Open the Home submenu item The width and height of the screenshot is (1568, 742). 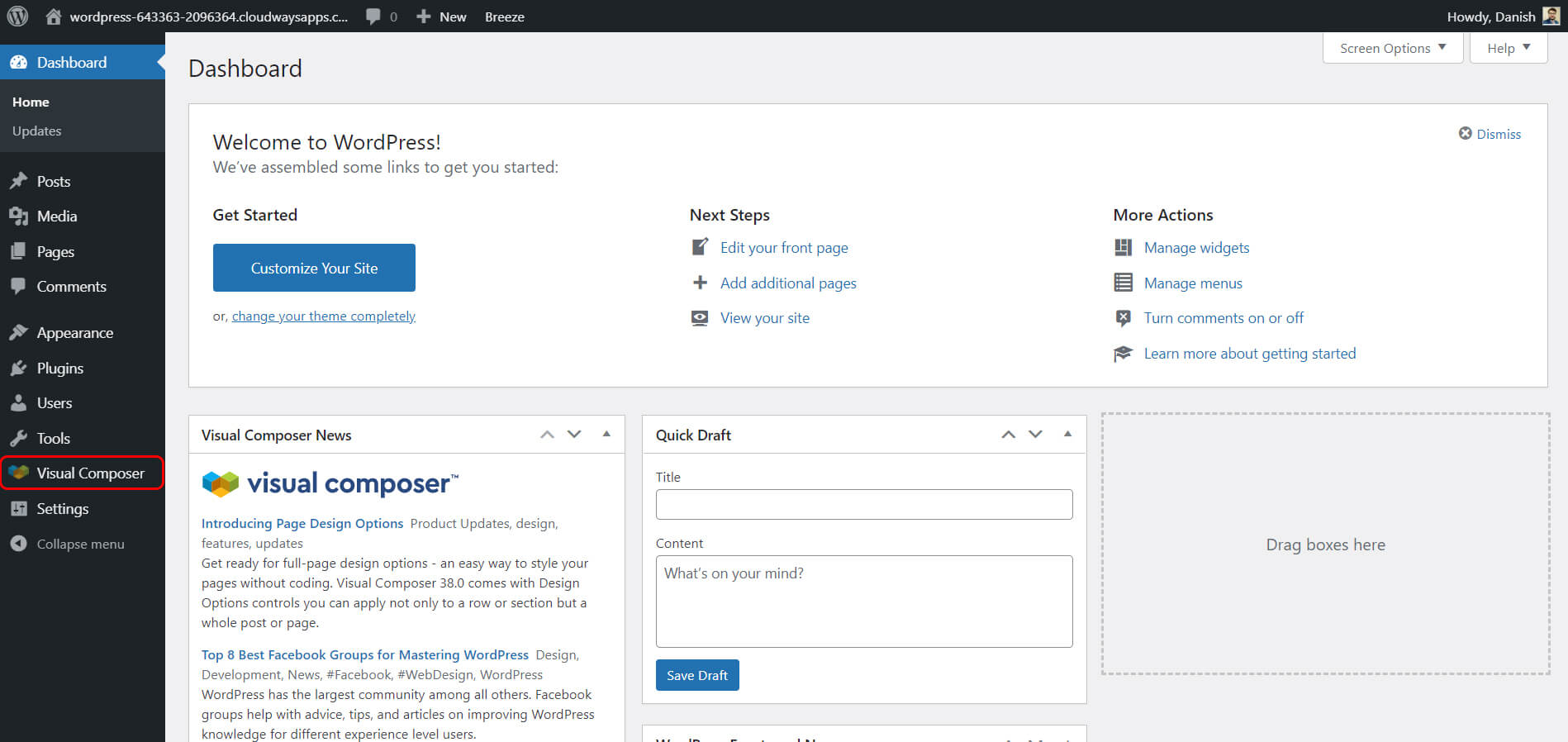31,102
